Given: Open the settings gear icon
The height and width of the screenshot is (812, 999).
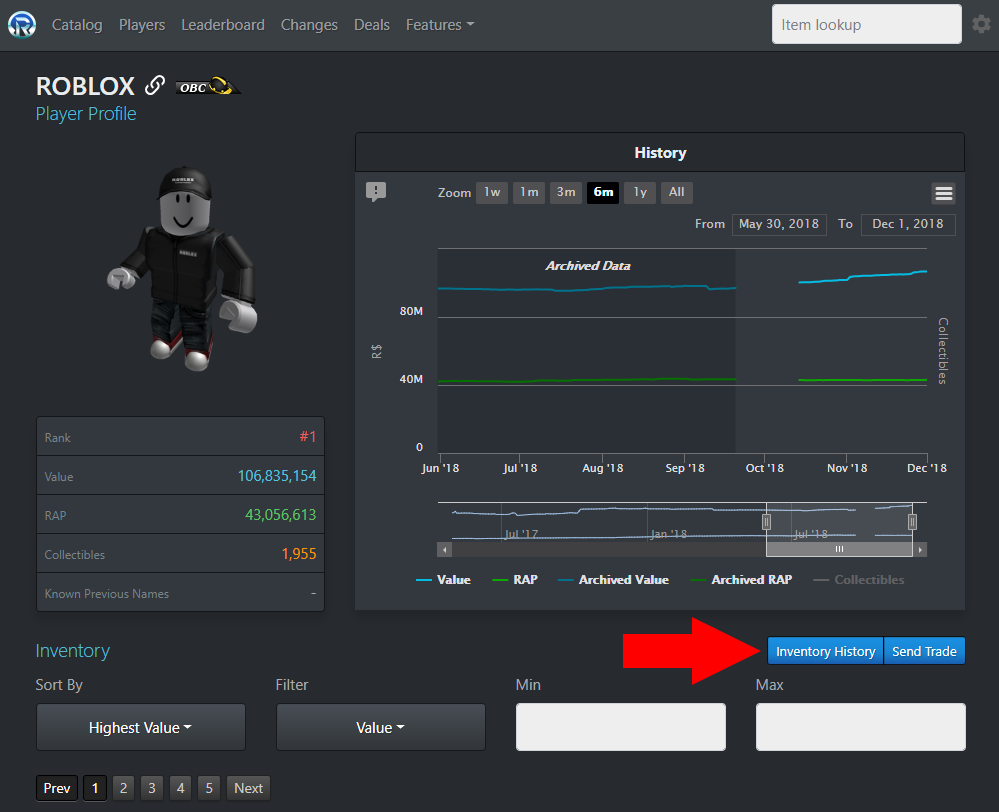Looking at the screenshot, I should point(981,24).
